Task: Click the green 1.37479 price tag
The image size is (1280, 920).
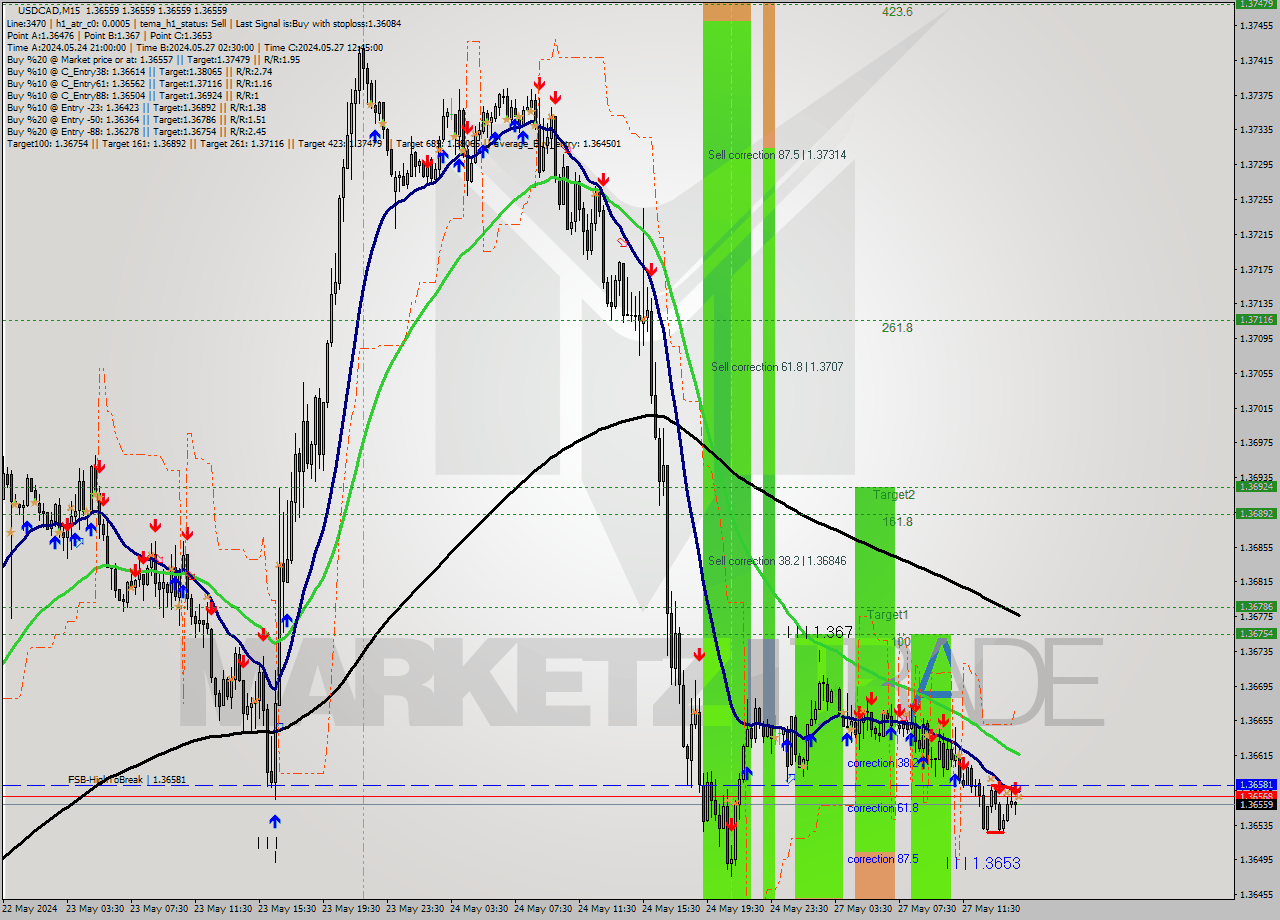Action: point(1255,4)
